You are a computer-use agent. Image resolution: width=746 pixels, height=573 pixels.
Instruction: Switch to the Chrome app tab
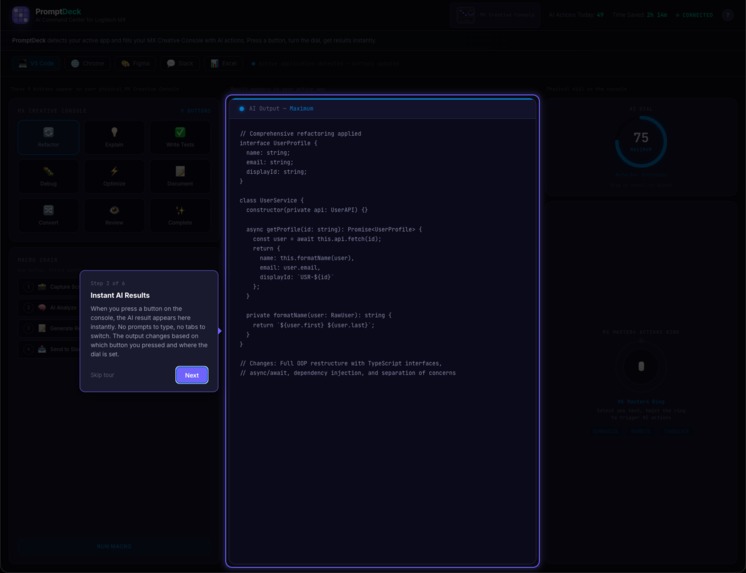click(88, 63)
